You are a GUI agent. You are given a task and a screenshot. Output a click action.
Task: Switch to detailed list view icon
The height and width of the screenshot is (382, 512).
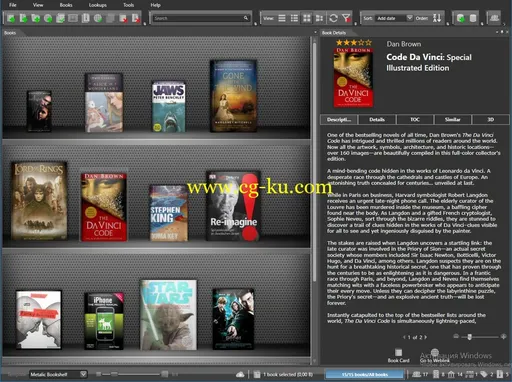294,18
